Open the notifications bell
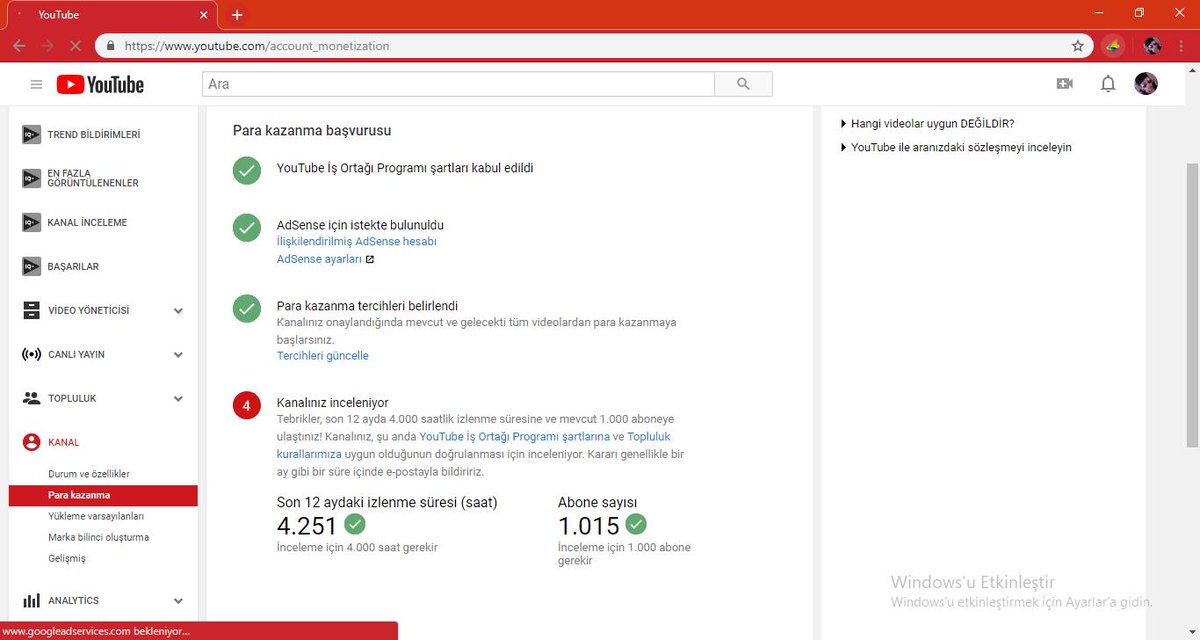Viewport: 1200px width, 640px height. click(x=1108, y=84)
